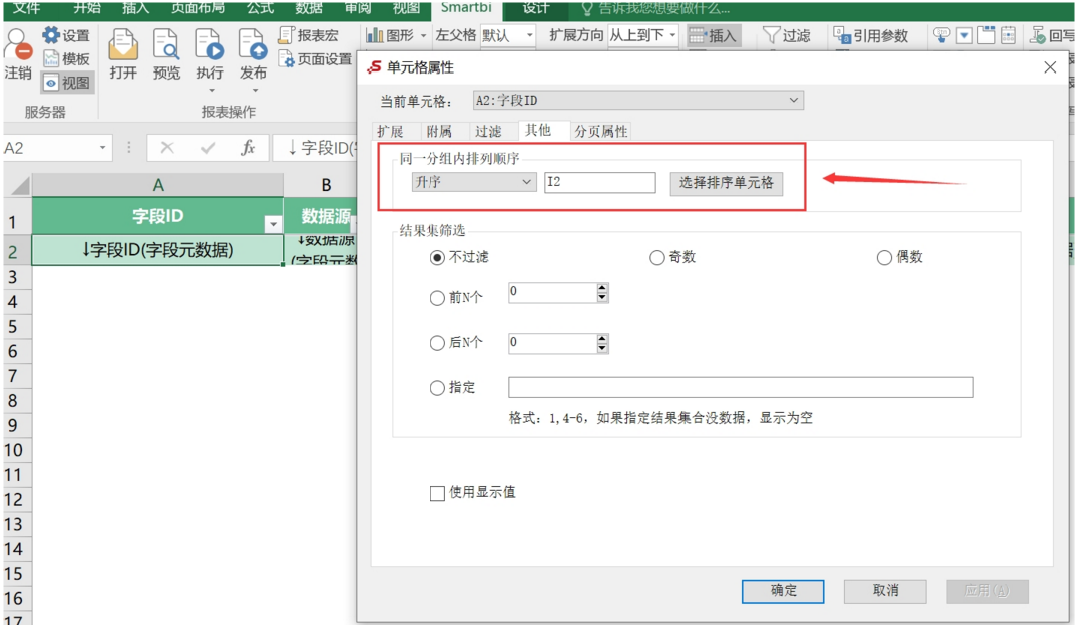
Task: Open the 左父格 默认 dropdown
Action: [508, 35]
